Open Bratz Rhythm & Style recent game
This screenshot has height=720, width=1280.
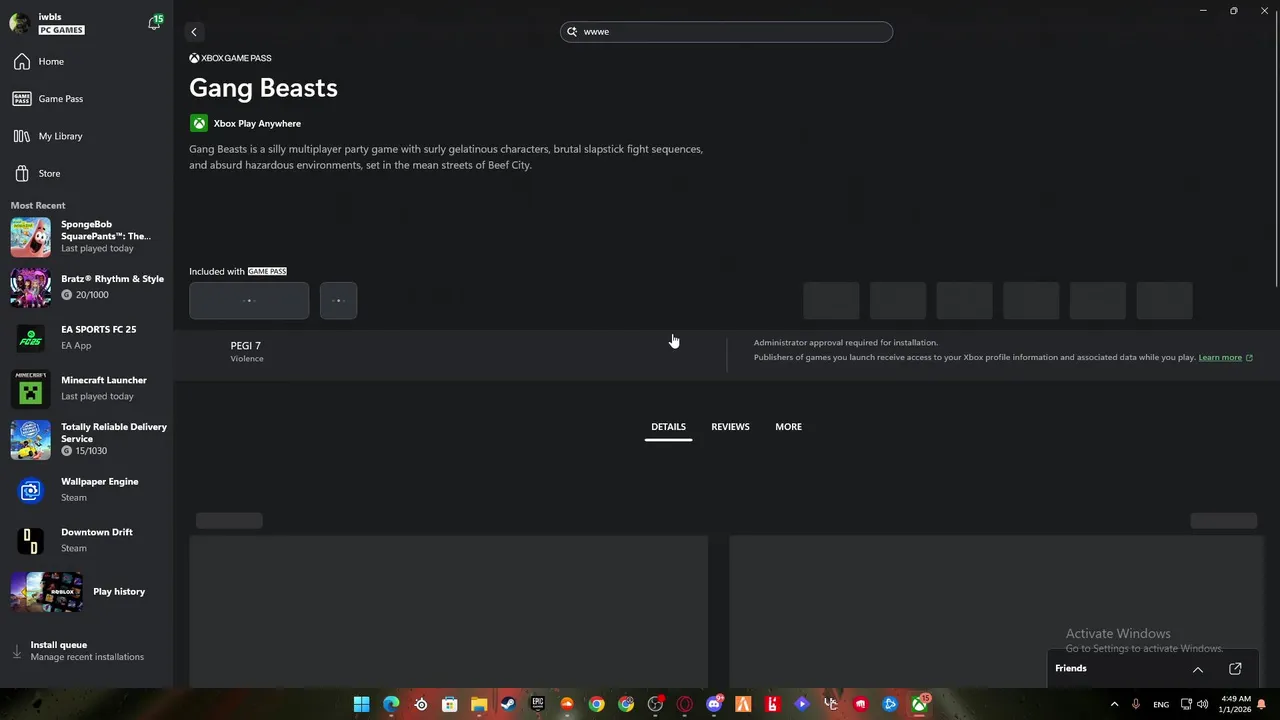[88, 287]
